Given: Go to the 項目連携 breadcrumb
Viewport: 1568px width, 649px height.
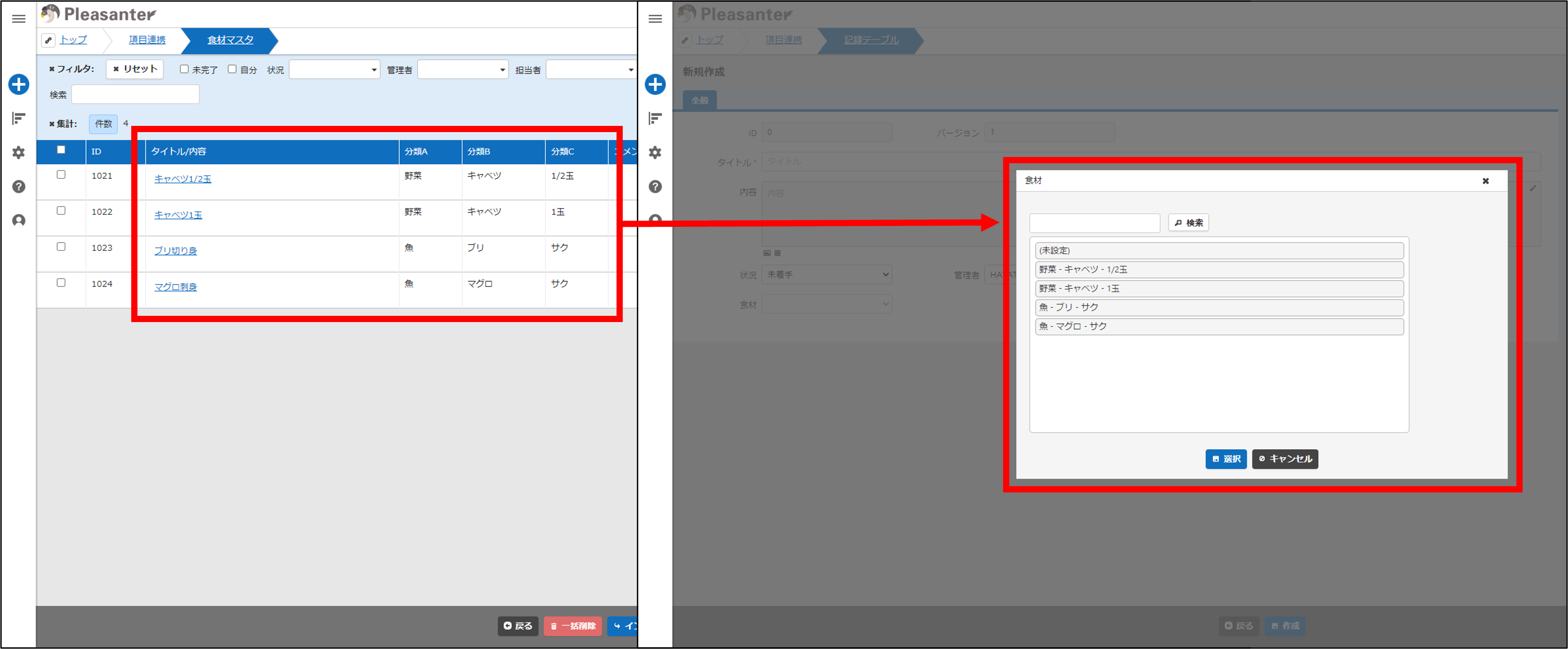Looking at the screenshot, I should [147, 40].
